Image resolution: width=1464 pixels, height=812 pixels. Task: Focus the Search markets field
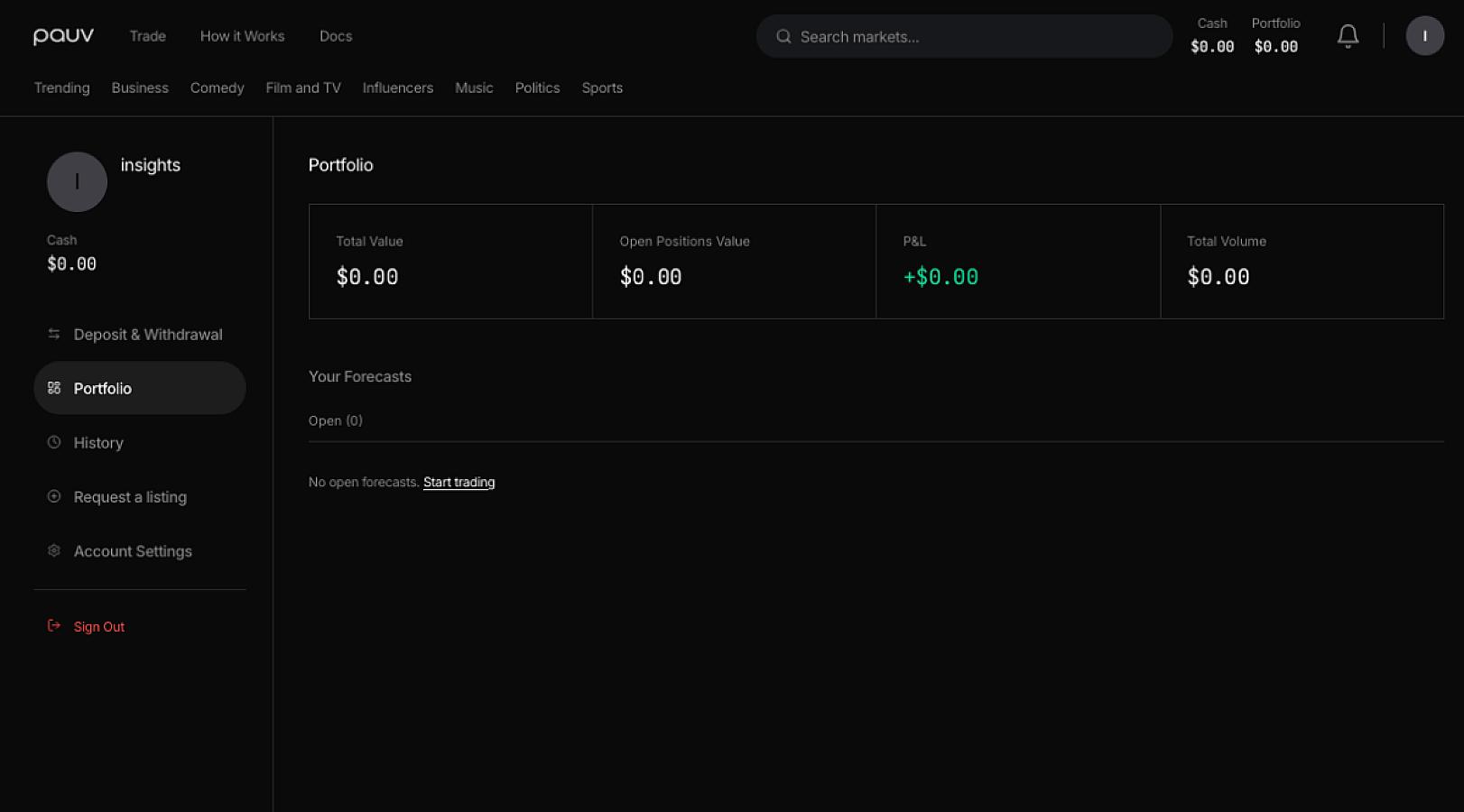point(964,37)
